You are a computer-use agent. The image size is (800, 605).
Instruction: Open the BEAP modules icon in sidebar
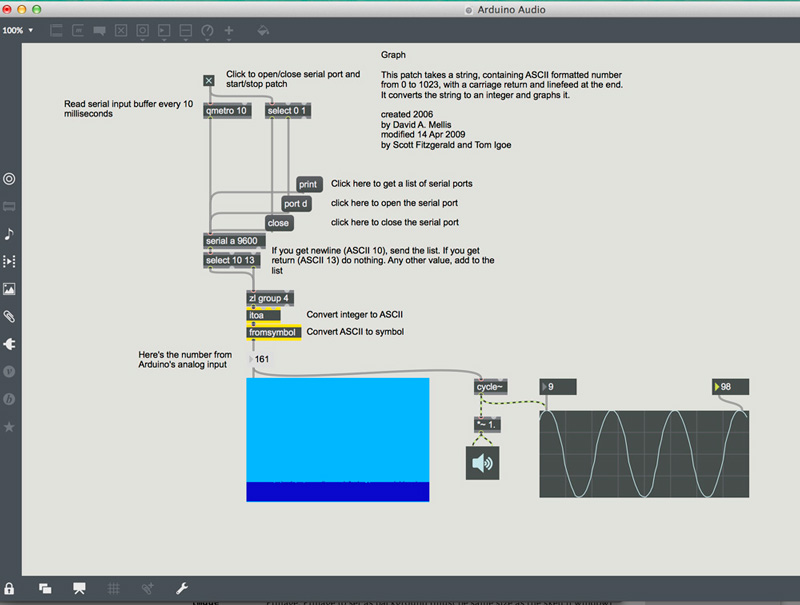click(x=9, y=399)
